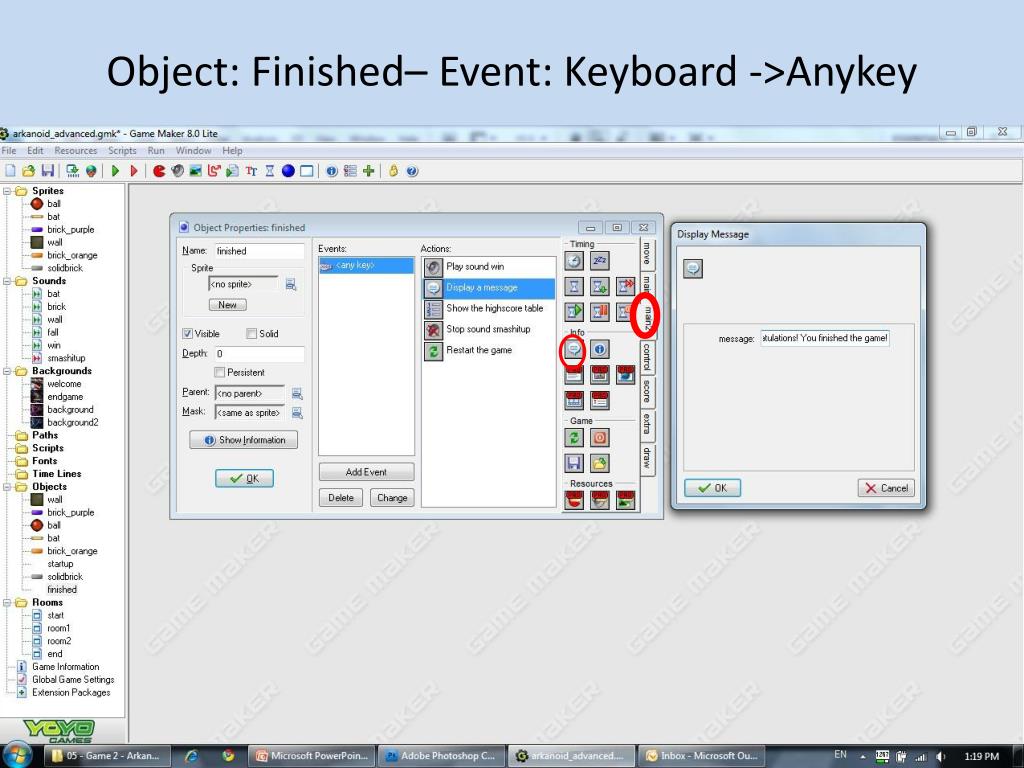Image resolution: width=1024 pixels, height=768 pixels.
Task: Select Display Message speech bubble action
Action: [574, 349]
